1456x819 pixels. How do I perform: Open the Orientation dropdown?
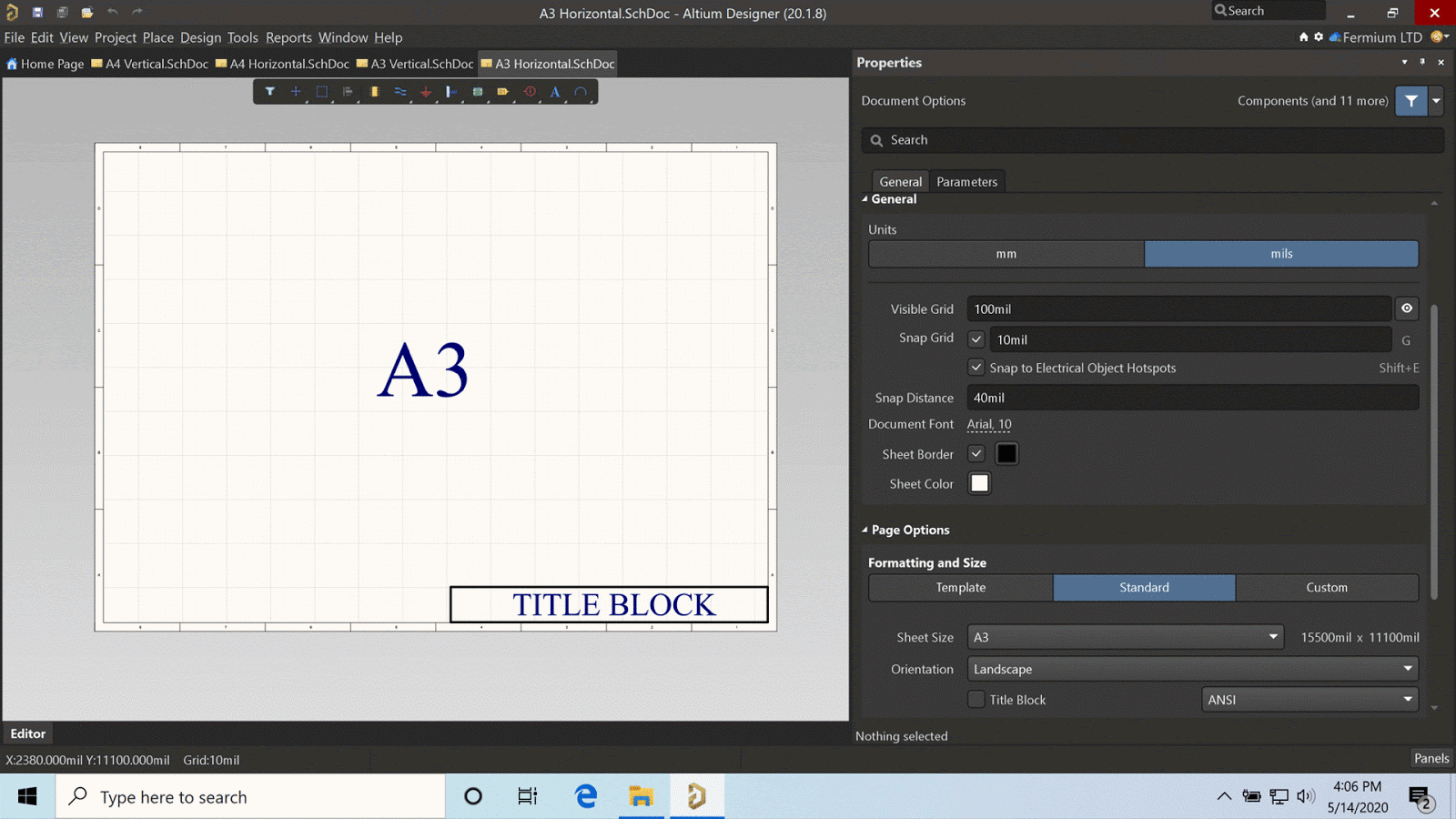[x=1192, y=669]
